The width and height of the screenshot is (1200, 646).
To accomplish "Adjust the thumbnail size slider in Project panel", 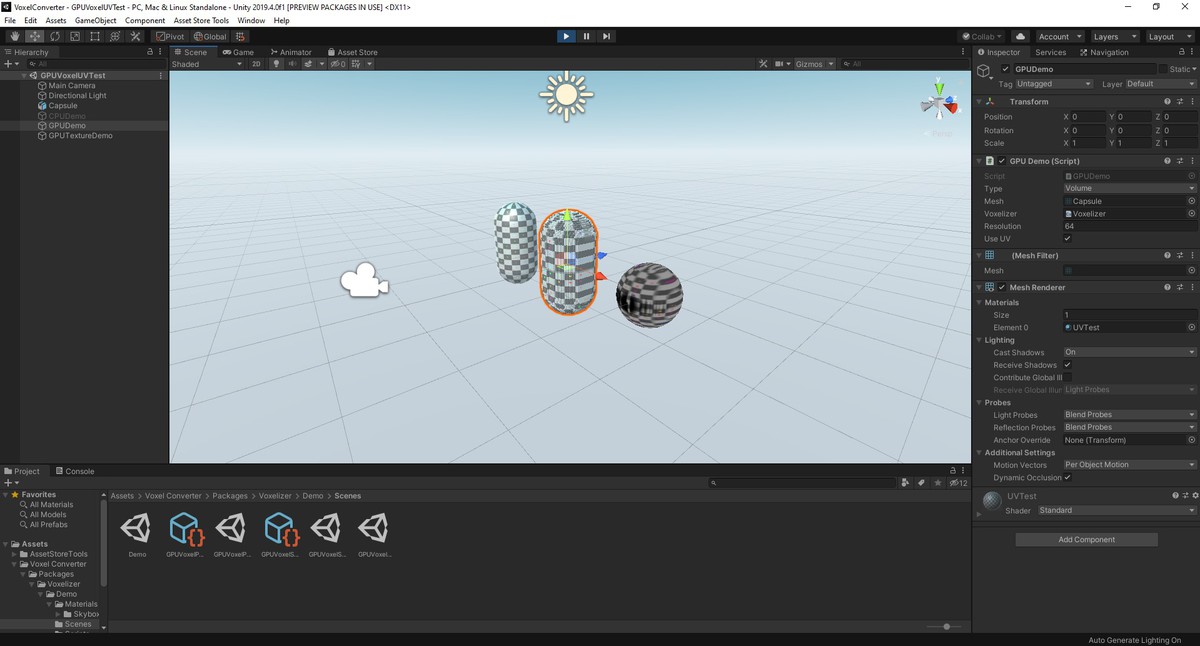I will (x=946, y=627).
